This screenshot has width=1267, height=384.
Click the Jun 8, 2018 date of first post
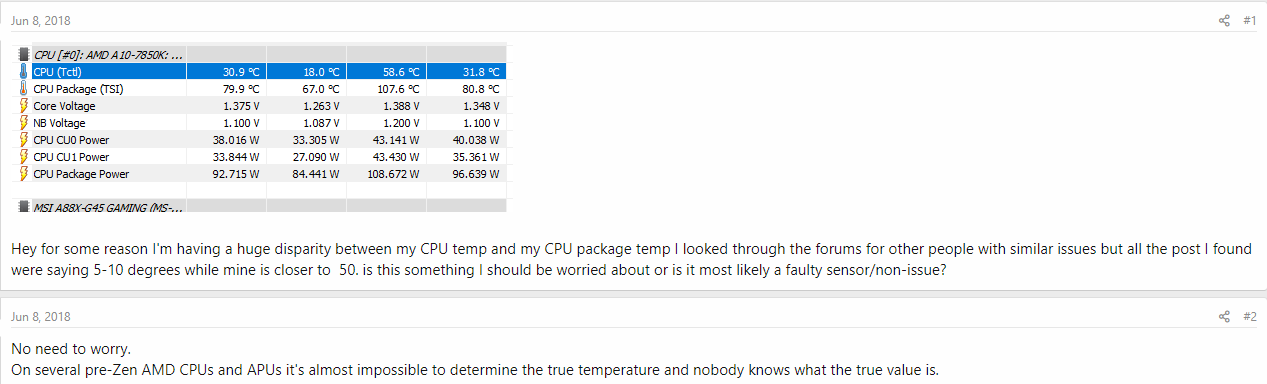(41, 21)
